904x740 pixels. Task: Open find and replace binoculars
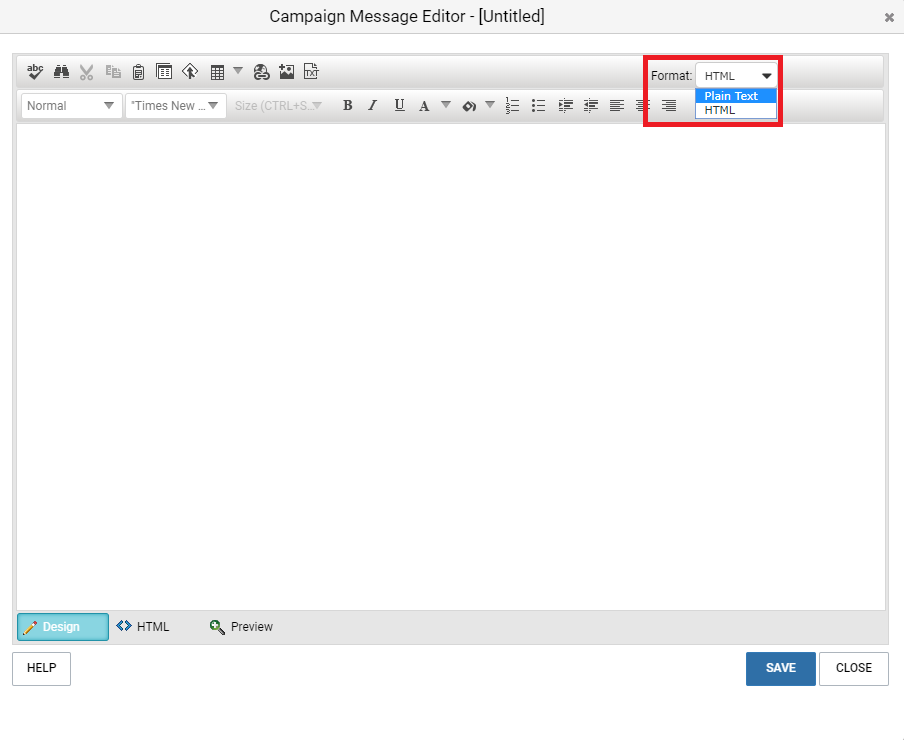click(61, 72)
